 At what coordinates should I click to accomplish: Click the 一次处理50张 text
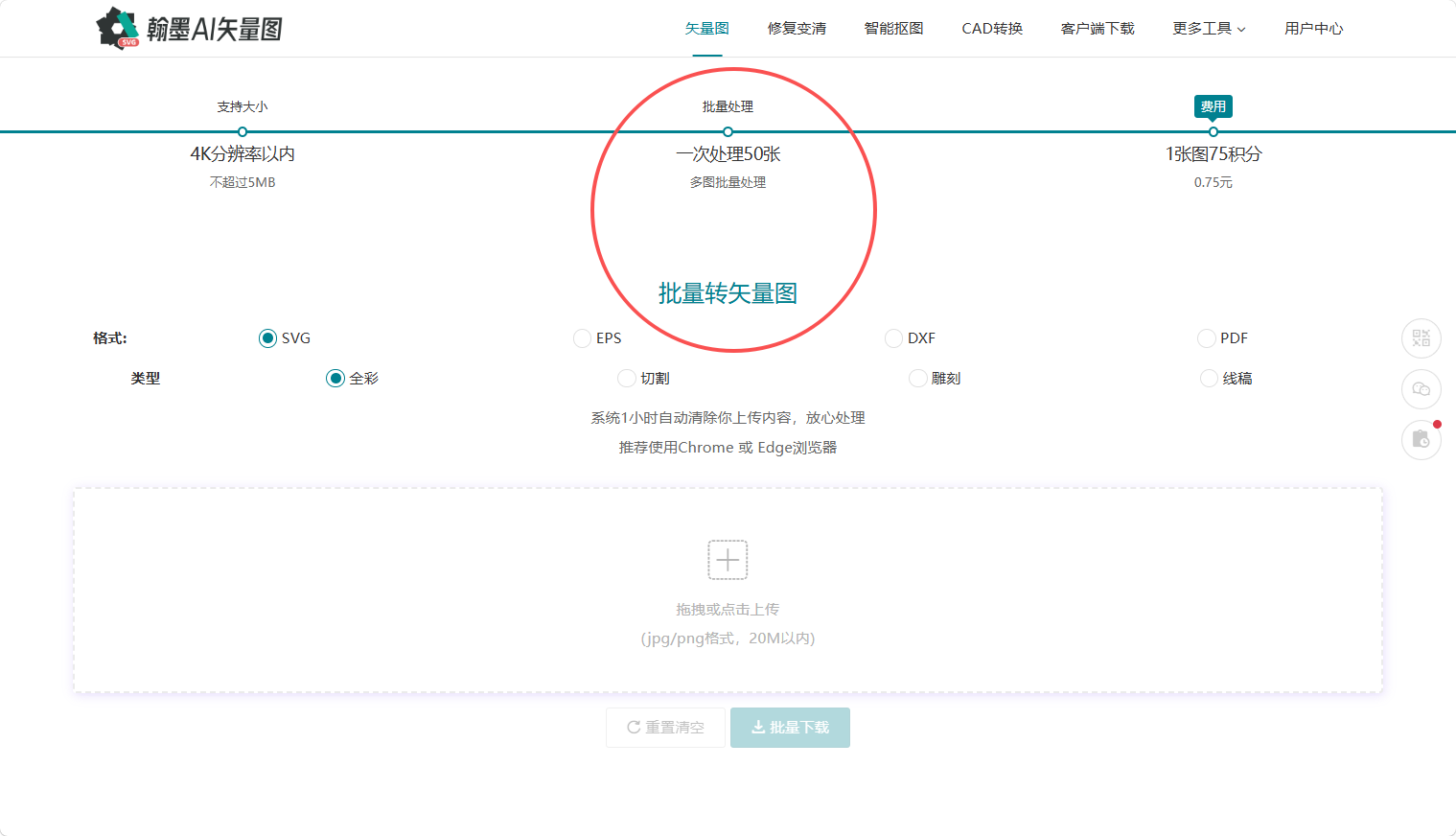728,154
